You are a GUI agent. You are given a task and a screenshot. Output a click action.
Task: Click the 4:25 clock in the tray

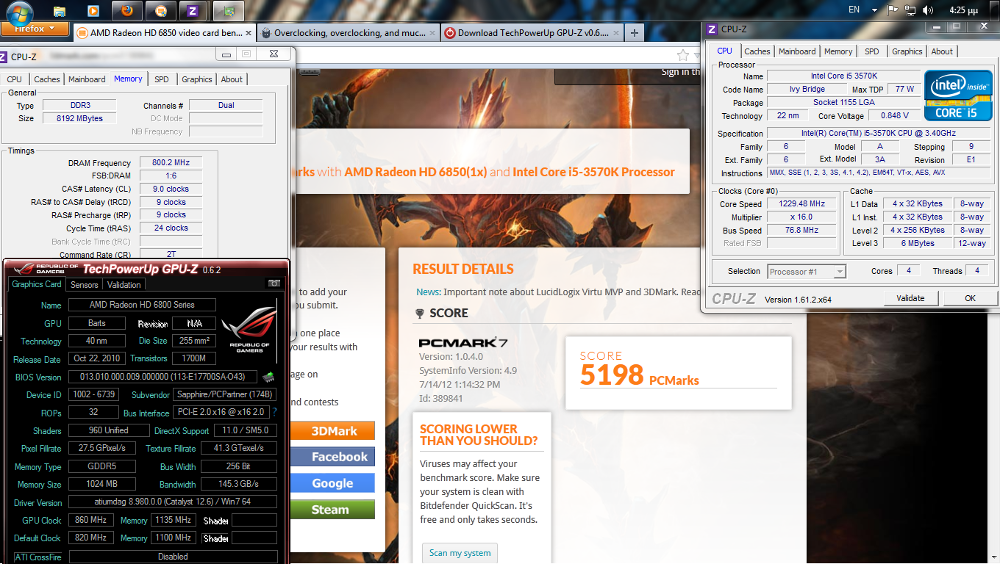963,10
